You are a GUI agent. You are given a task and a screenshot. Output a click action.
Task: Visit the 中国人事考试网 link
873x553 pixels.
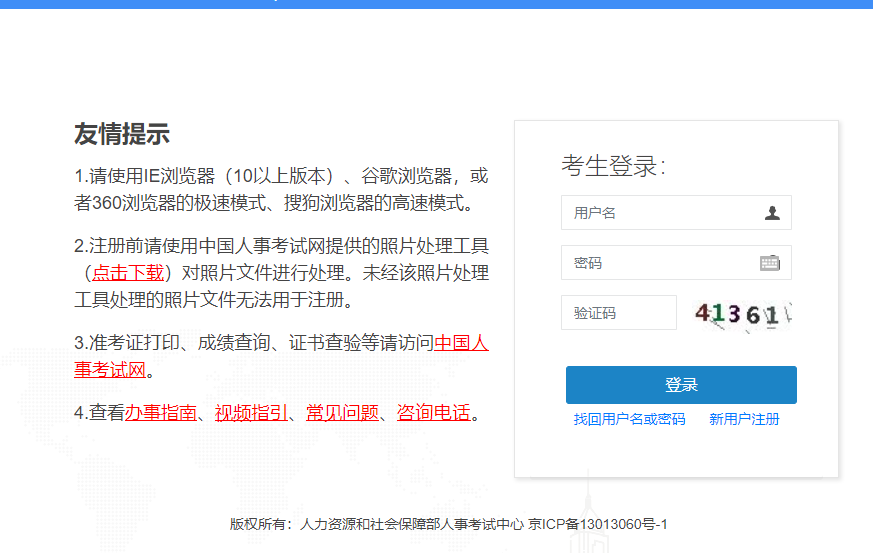pyautogui.click(x=461, y=343)
